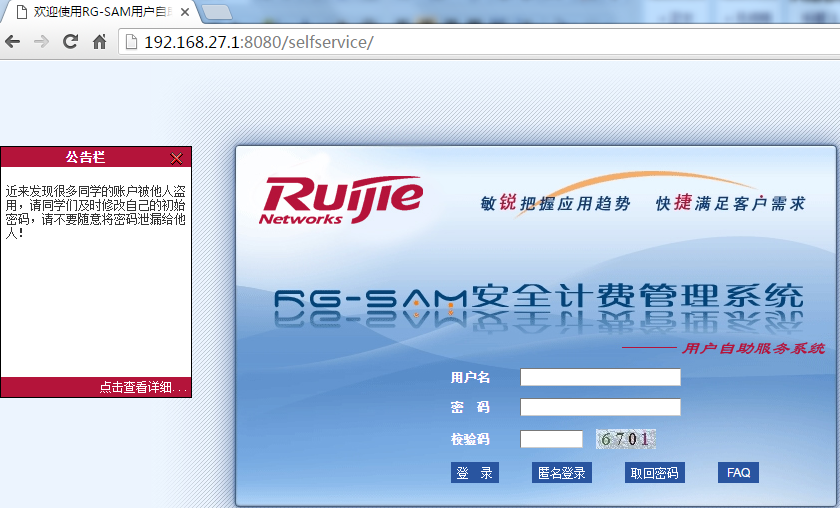Click the address bar URL
Image resolution: width=840 pixels, height=508 pixels.
pyautogui.click(x=260, y=42)
